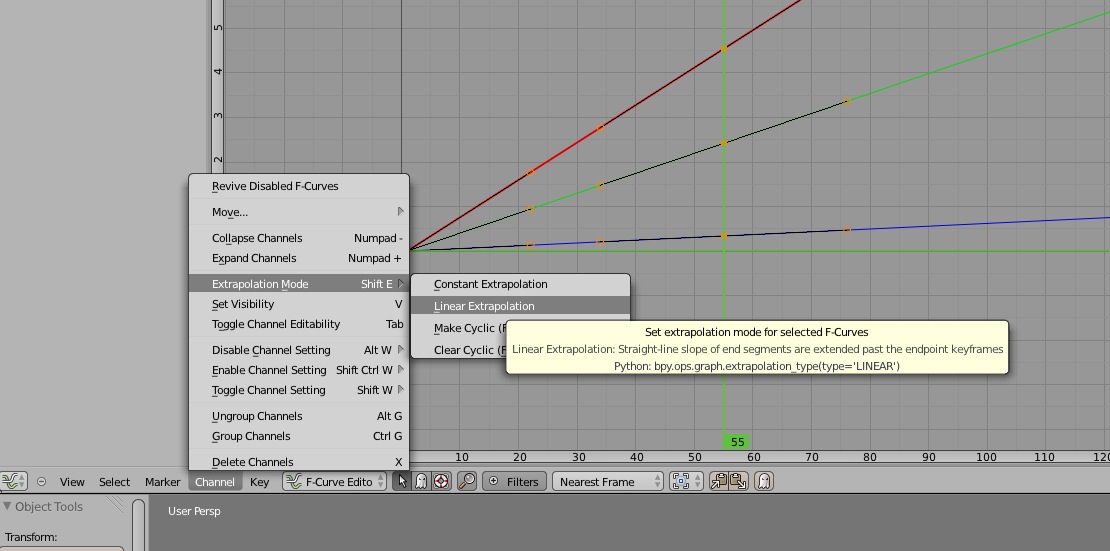Open the View menu
1110x551 pixels.
pyautogui.click(x=72, y=482)
